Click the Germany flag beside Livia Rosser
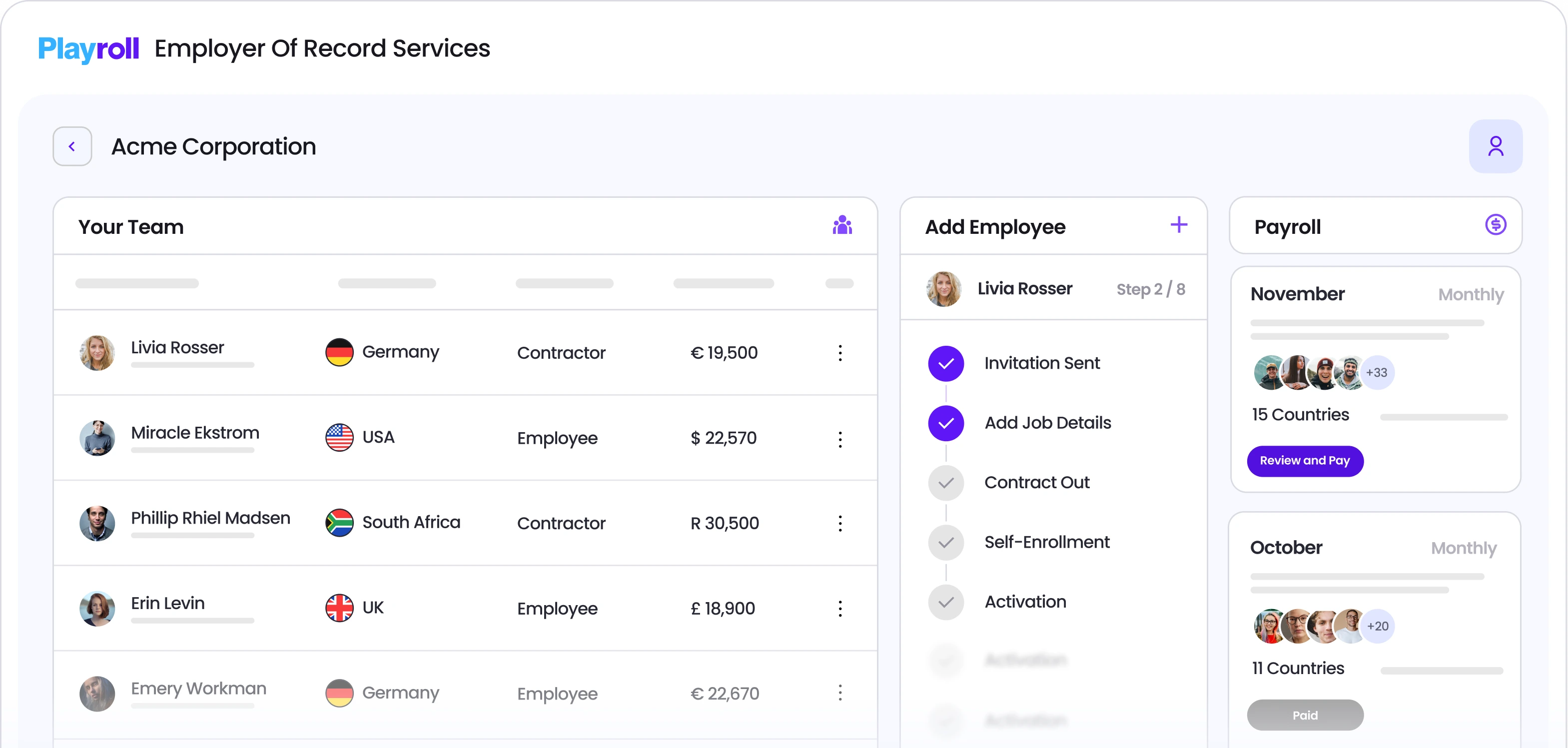 point(339,351)
